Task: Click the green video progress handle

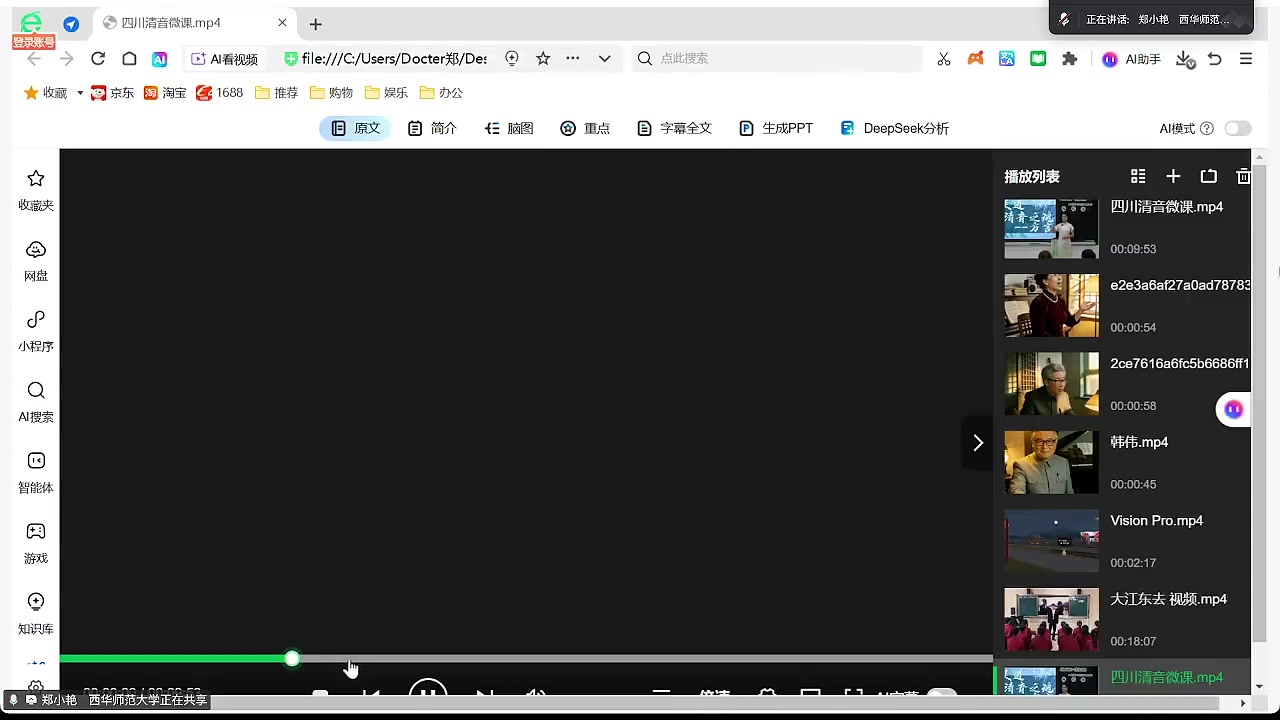Action: coord(292,659)
